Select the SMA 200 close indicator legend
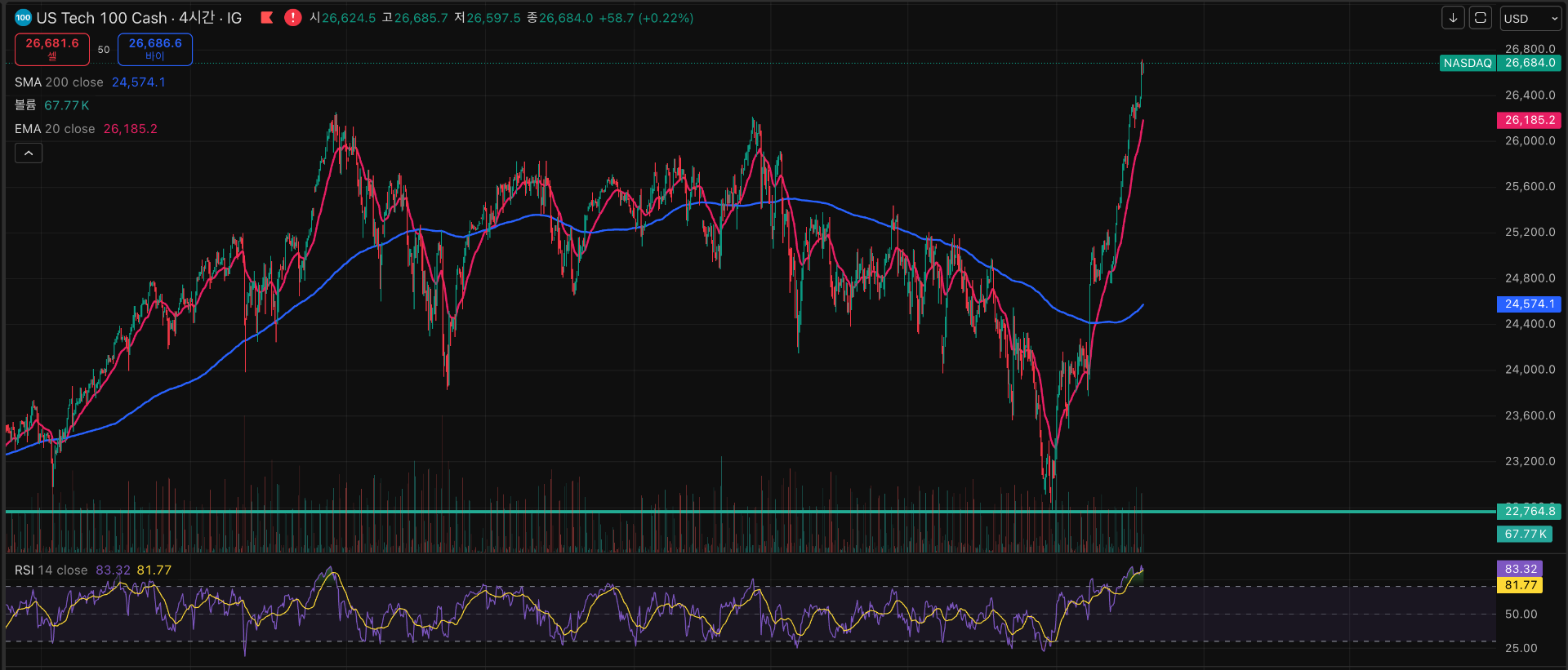Viewport: 1568px width, 670px height. point(59,82)
